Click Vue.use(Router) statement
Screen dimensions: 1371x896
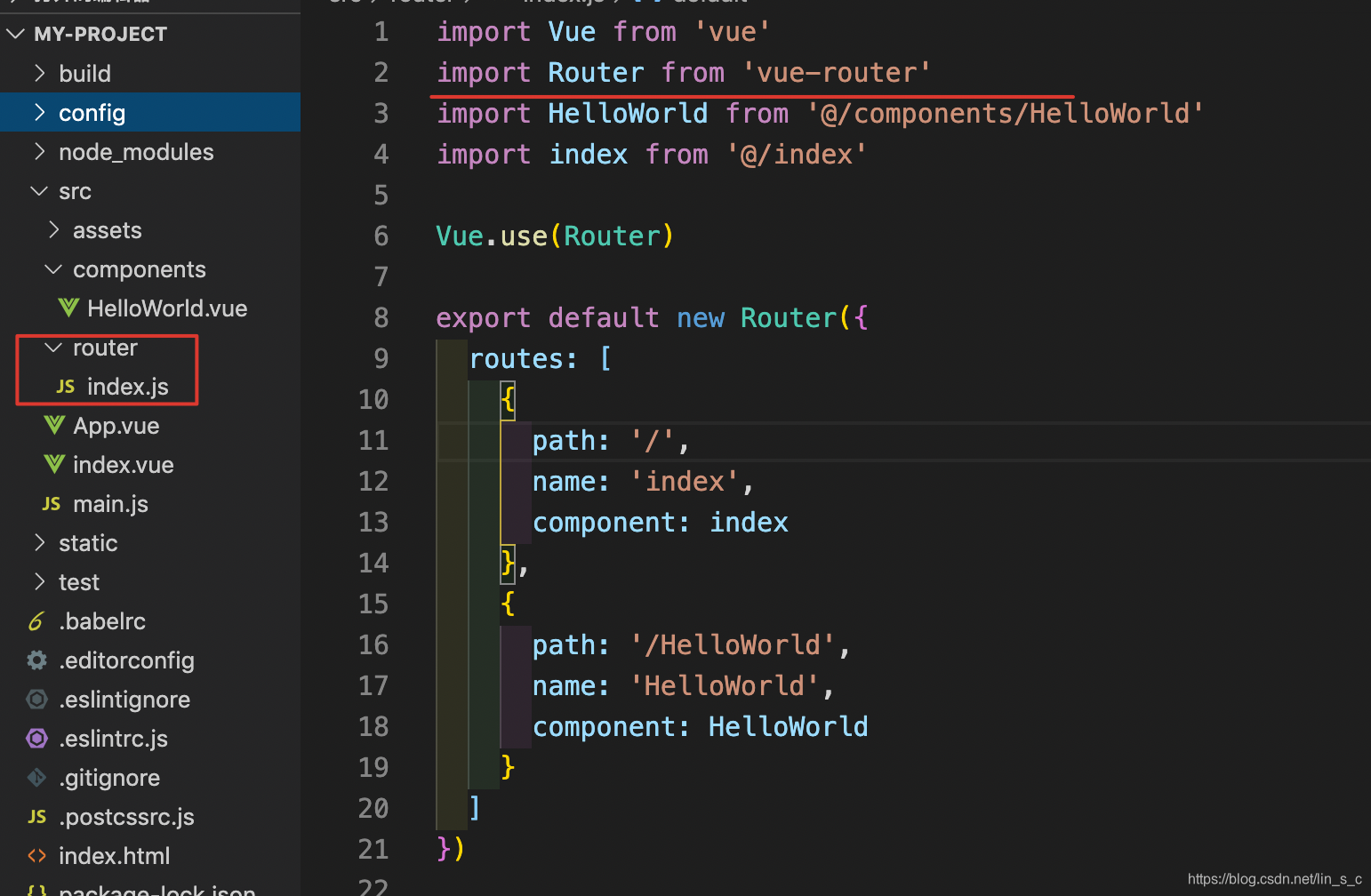(555, 236)
